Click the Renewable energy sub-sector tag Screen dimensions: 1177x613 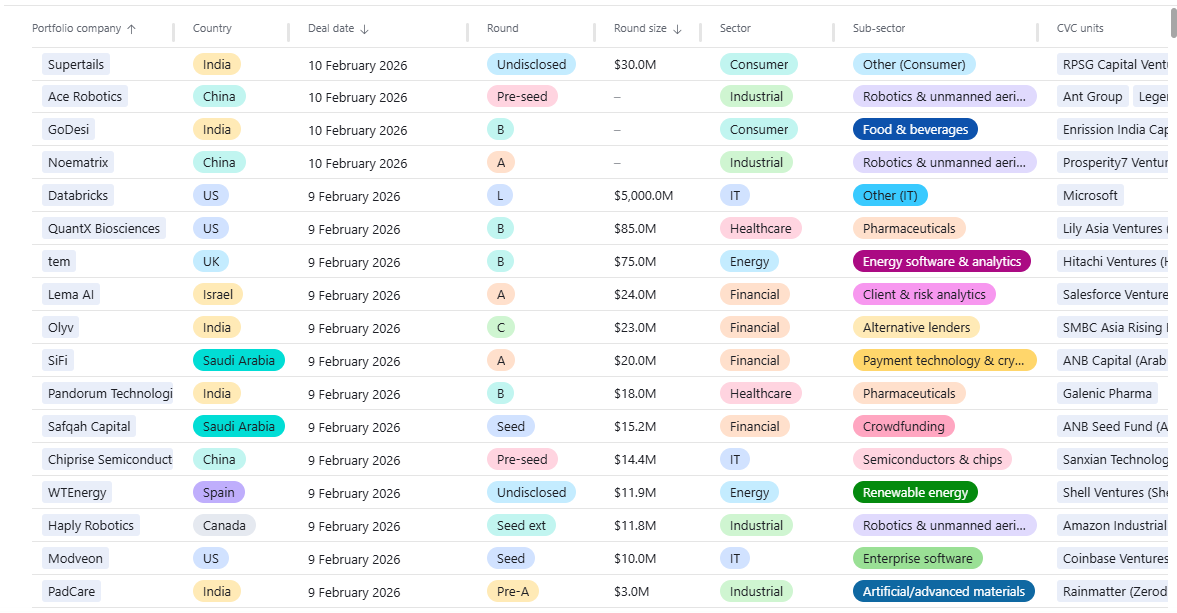click(x=915, y=493)
